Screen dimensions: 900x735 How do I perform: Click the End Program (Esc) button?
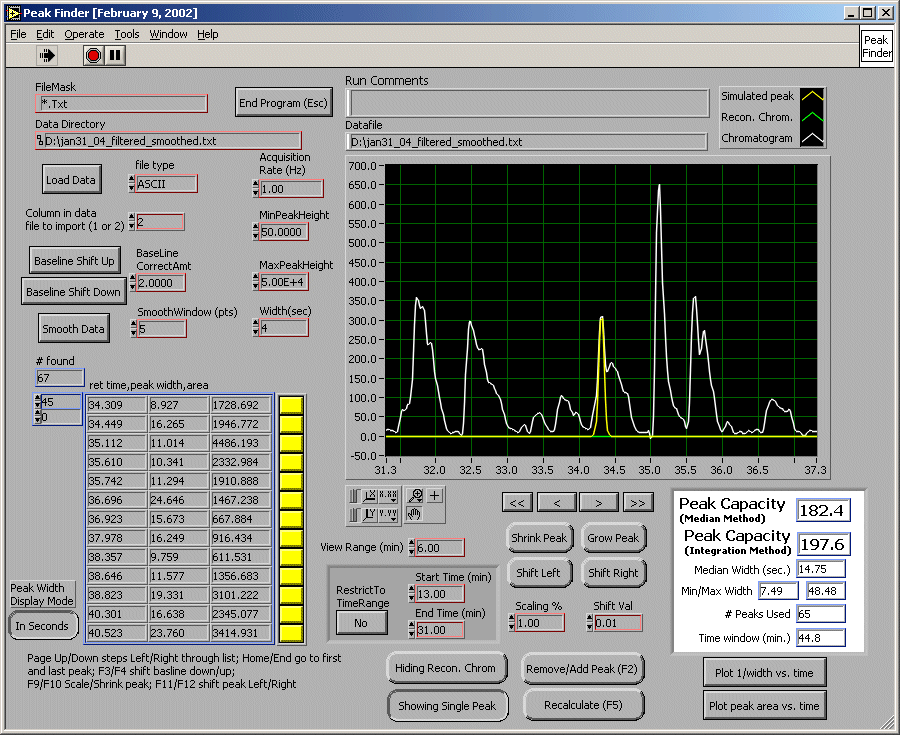pos(284,103)
